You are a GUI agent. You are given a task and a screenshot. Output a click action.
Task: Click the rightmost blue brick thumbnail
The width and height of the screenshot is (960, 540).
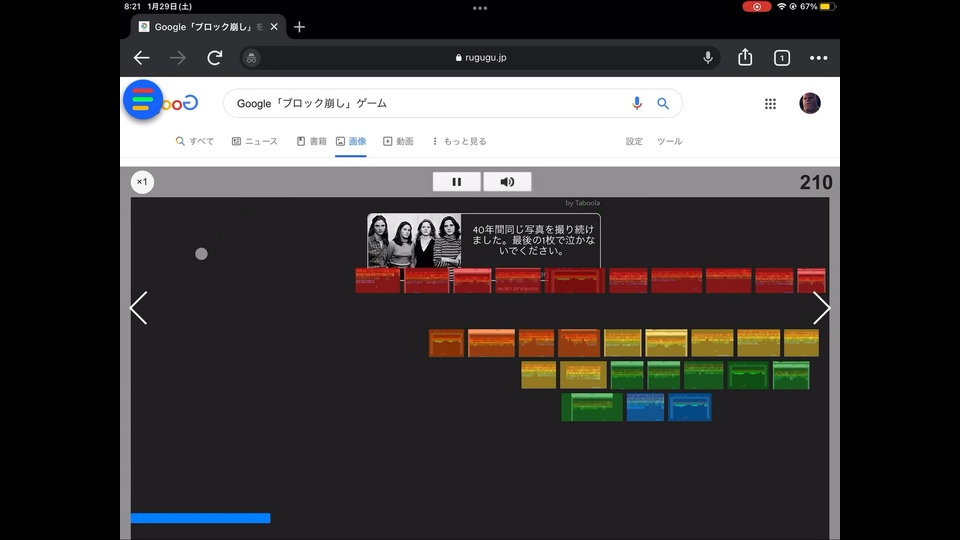[x=690, y=407]
